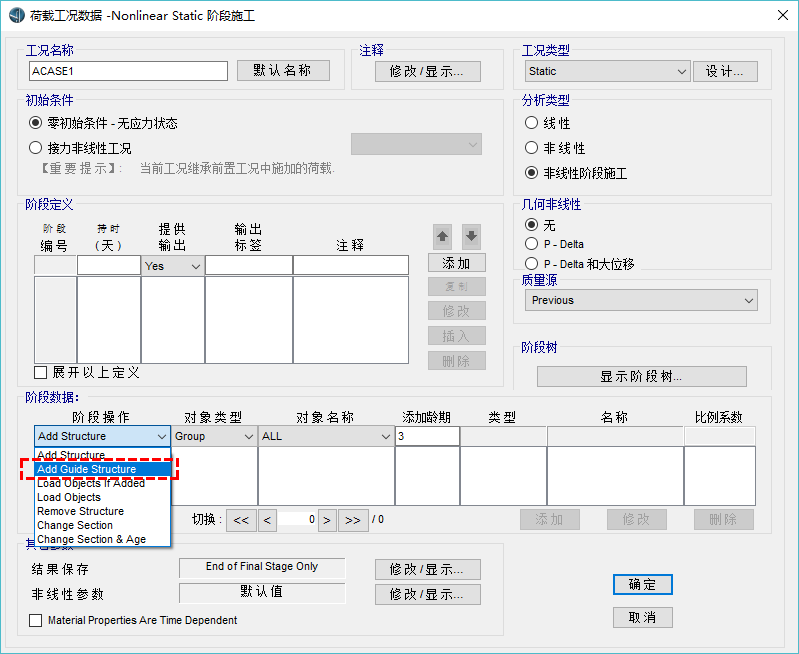The height and width of the screenshot is (654, 799).
Task: Choose Remove Structure in the operation list
Action: click(81, 511)
